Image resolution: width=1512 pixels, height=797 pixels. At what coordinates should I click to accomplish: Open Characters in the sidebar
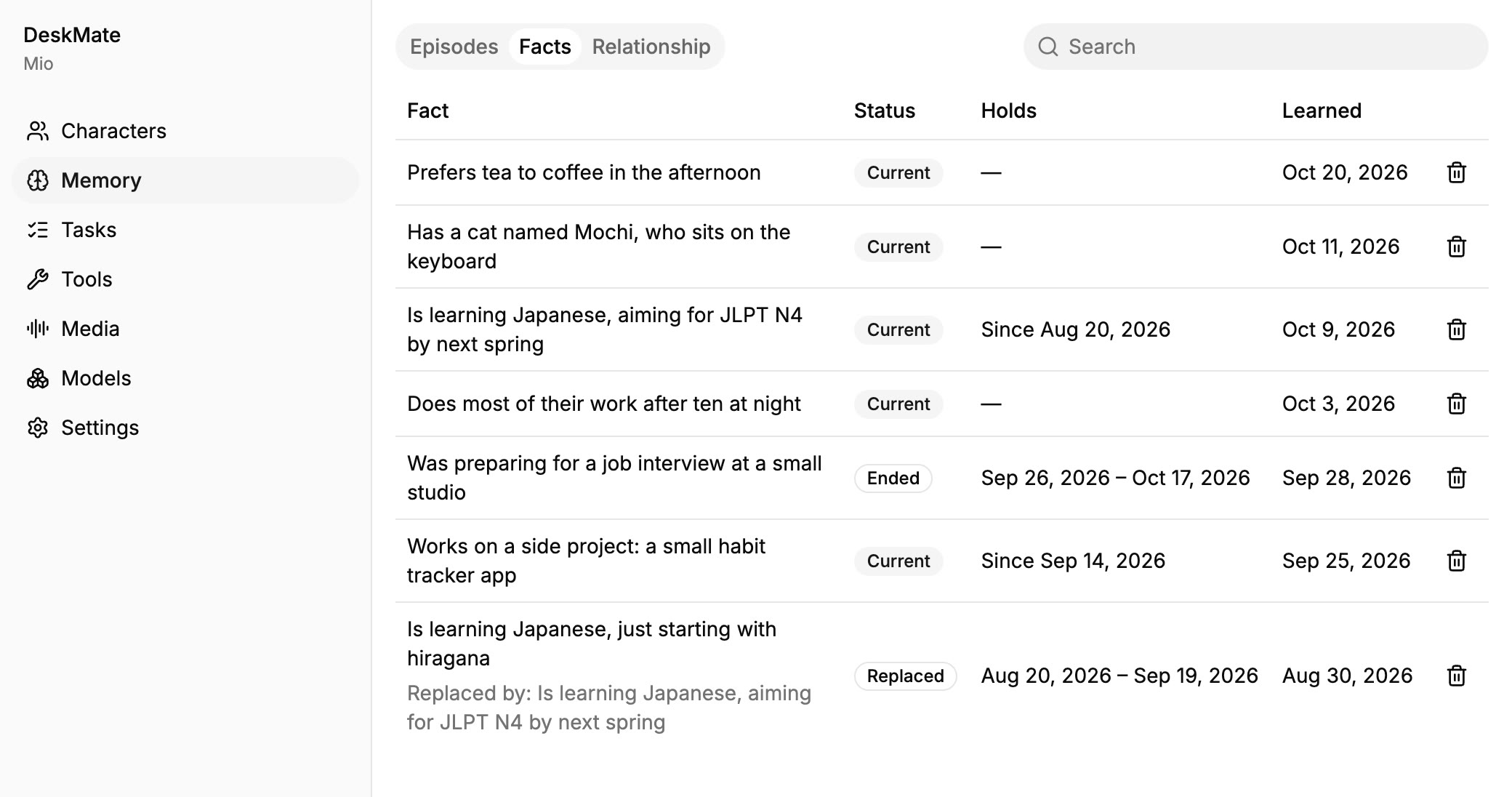[185, 131]
